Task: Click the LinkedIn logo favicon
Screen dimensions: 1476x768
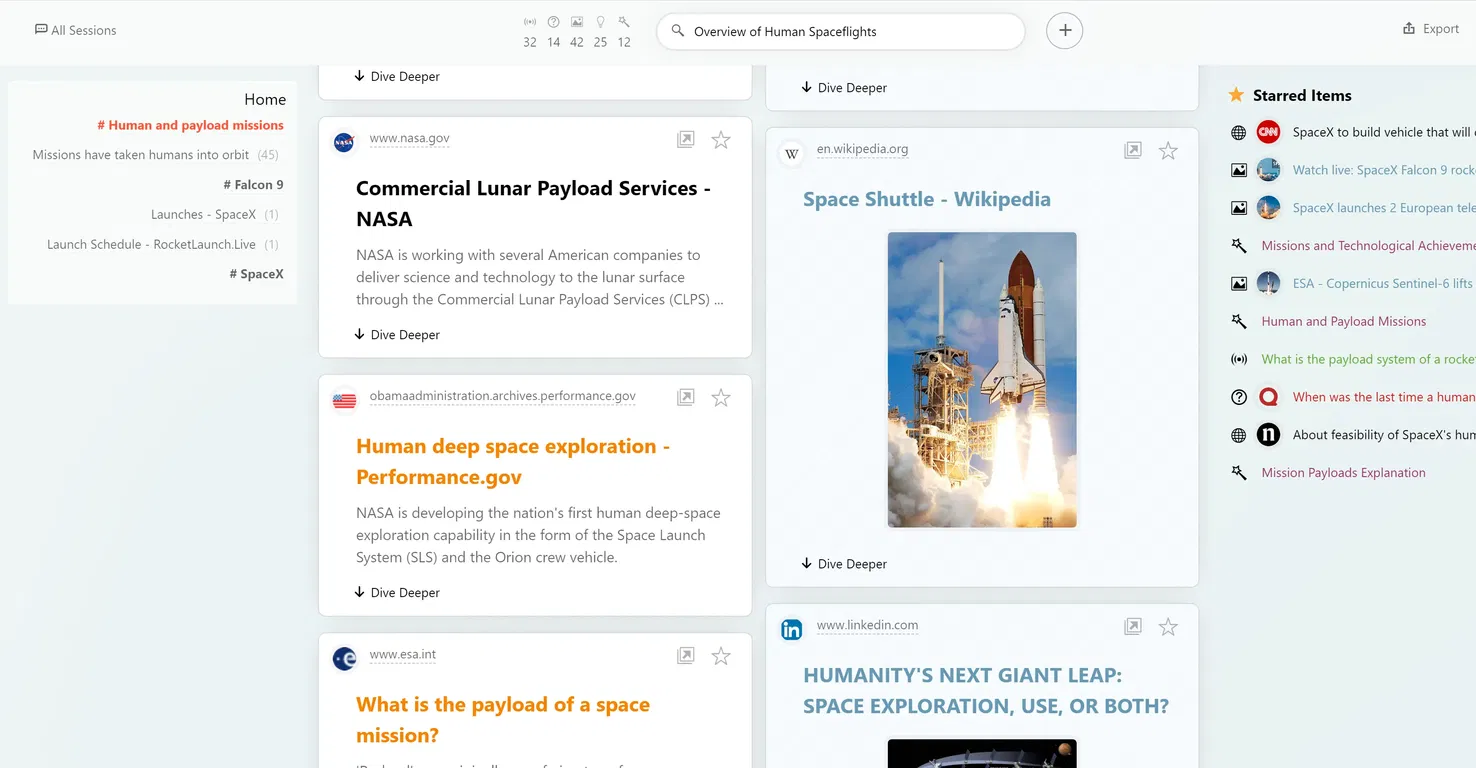Action: [x=791, y=629]
